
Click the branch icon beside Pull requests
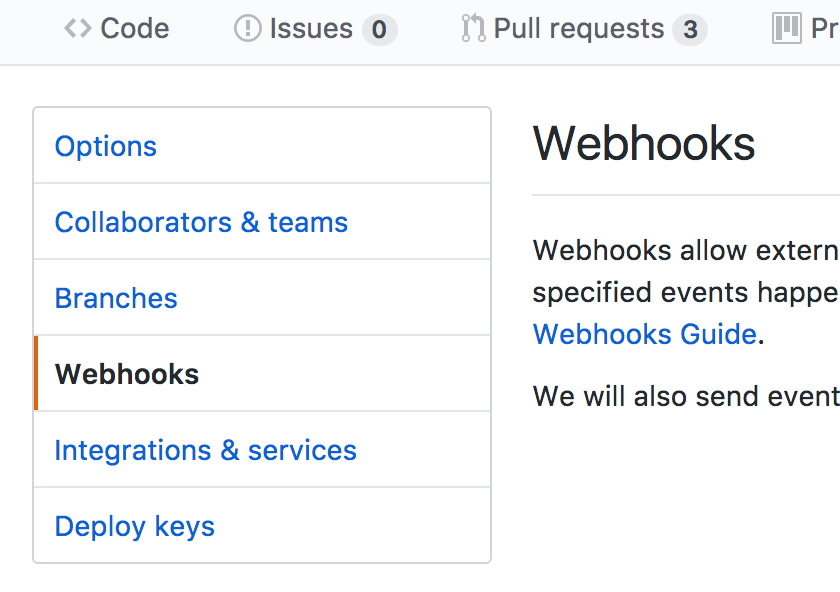(473, 28)
